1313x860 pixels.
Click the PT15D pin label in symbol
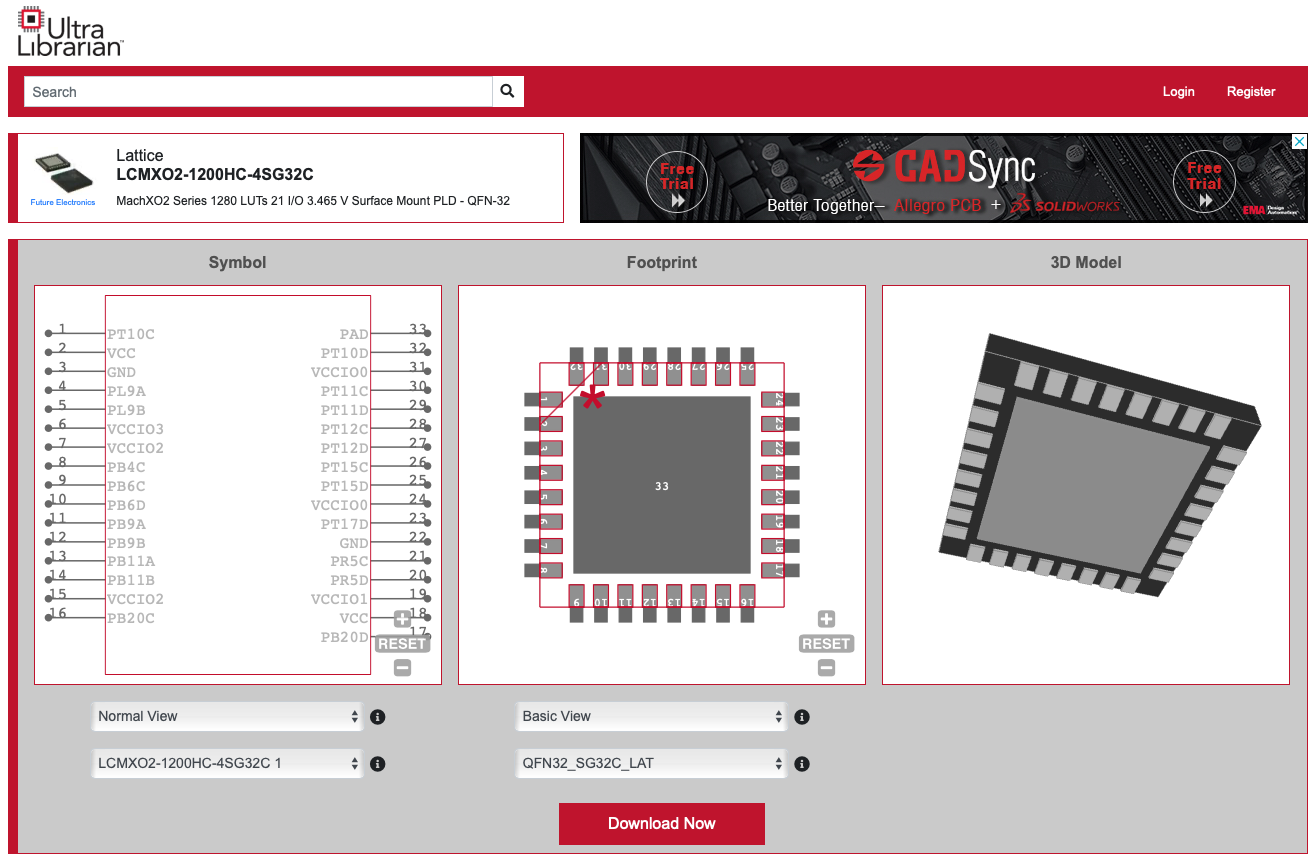(344, 486)
